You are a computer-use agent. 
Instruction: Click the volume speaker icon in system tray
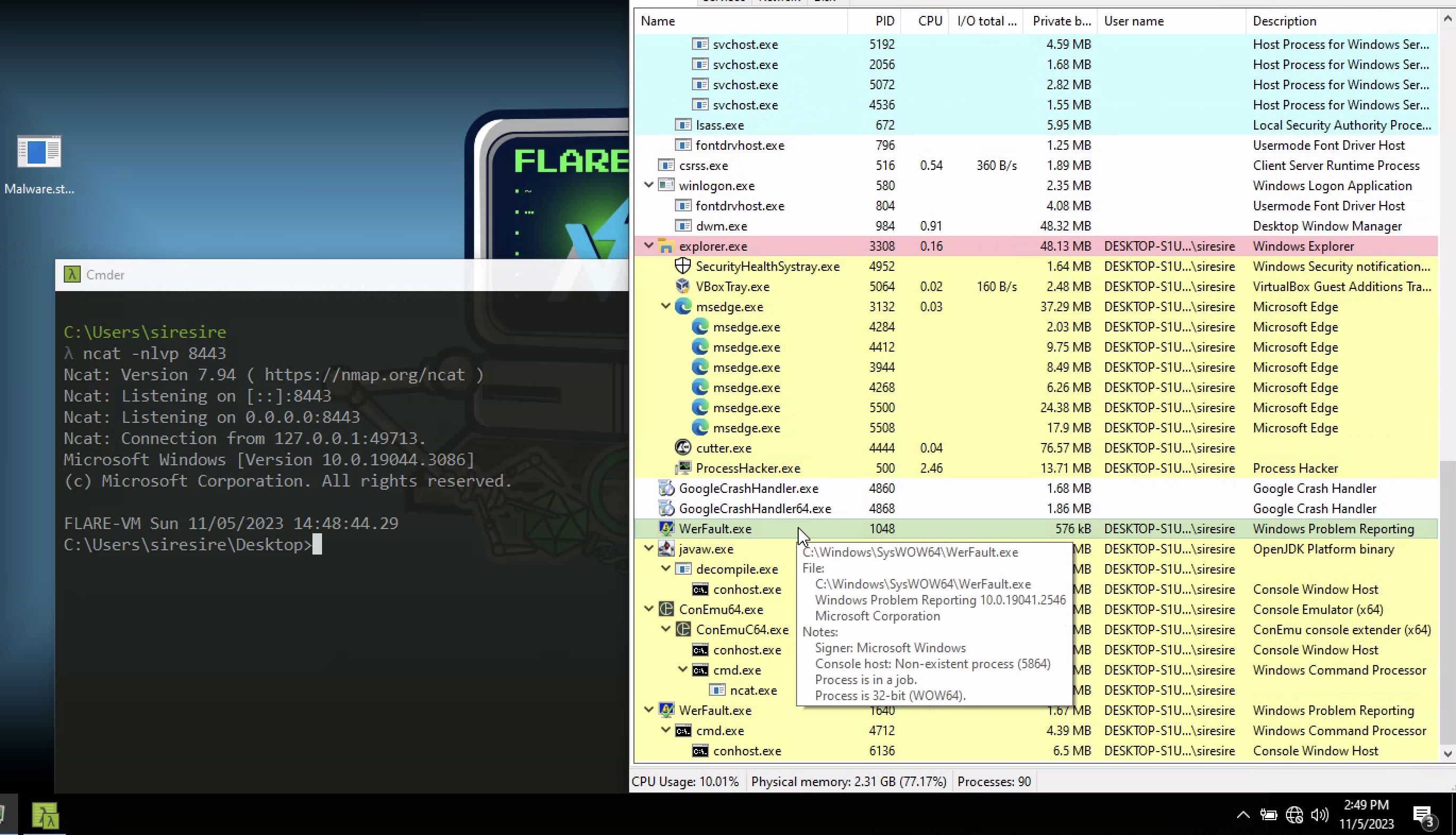tap(1319, 814)
